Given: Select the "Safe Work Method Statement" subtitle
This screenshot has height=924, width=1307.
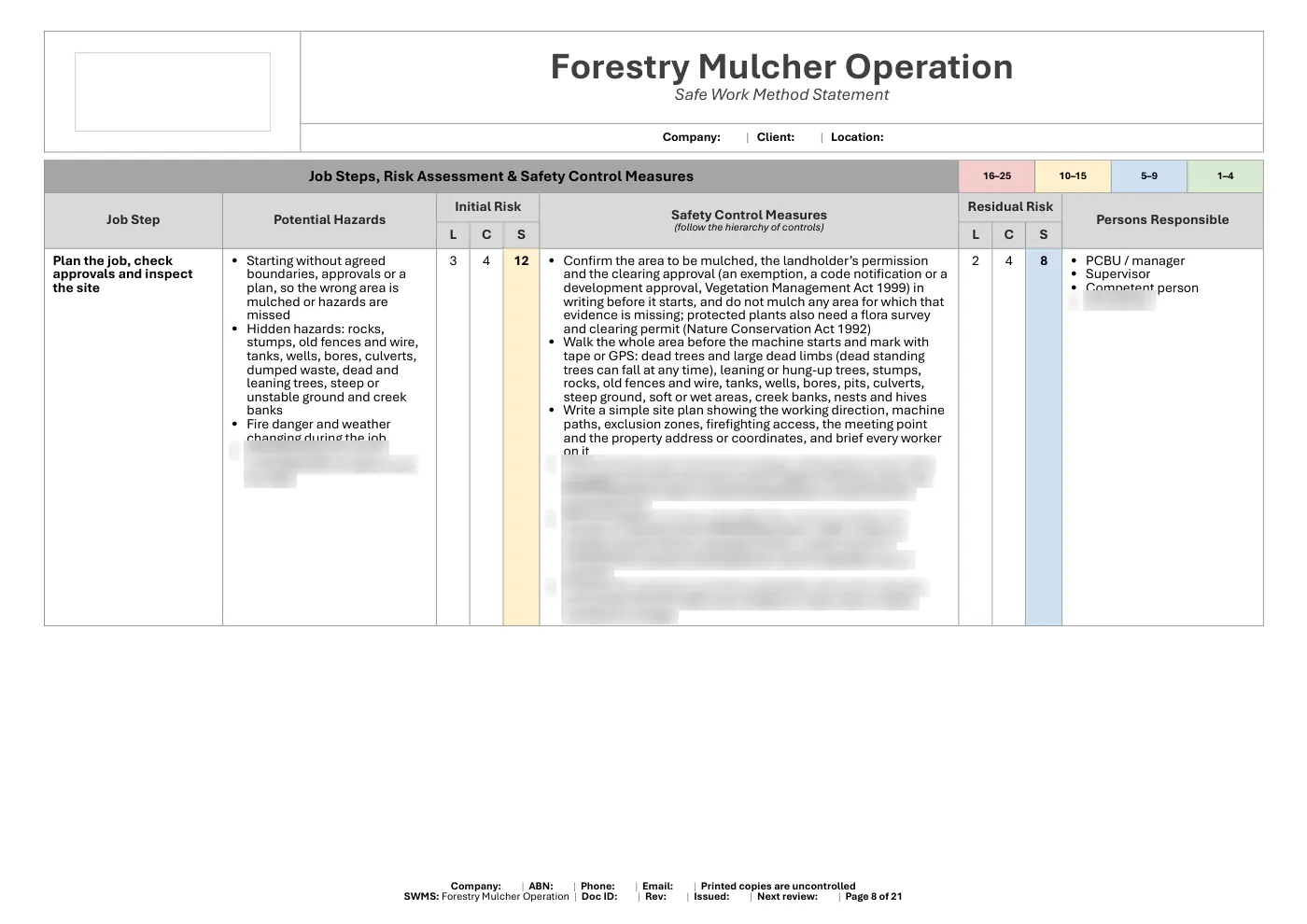Looking at the screenshot, I should point(781,94).
